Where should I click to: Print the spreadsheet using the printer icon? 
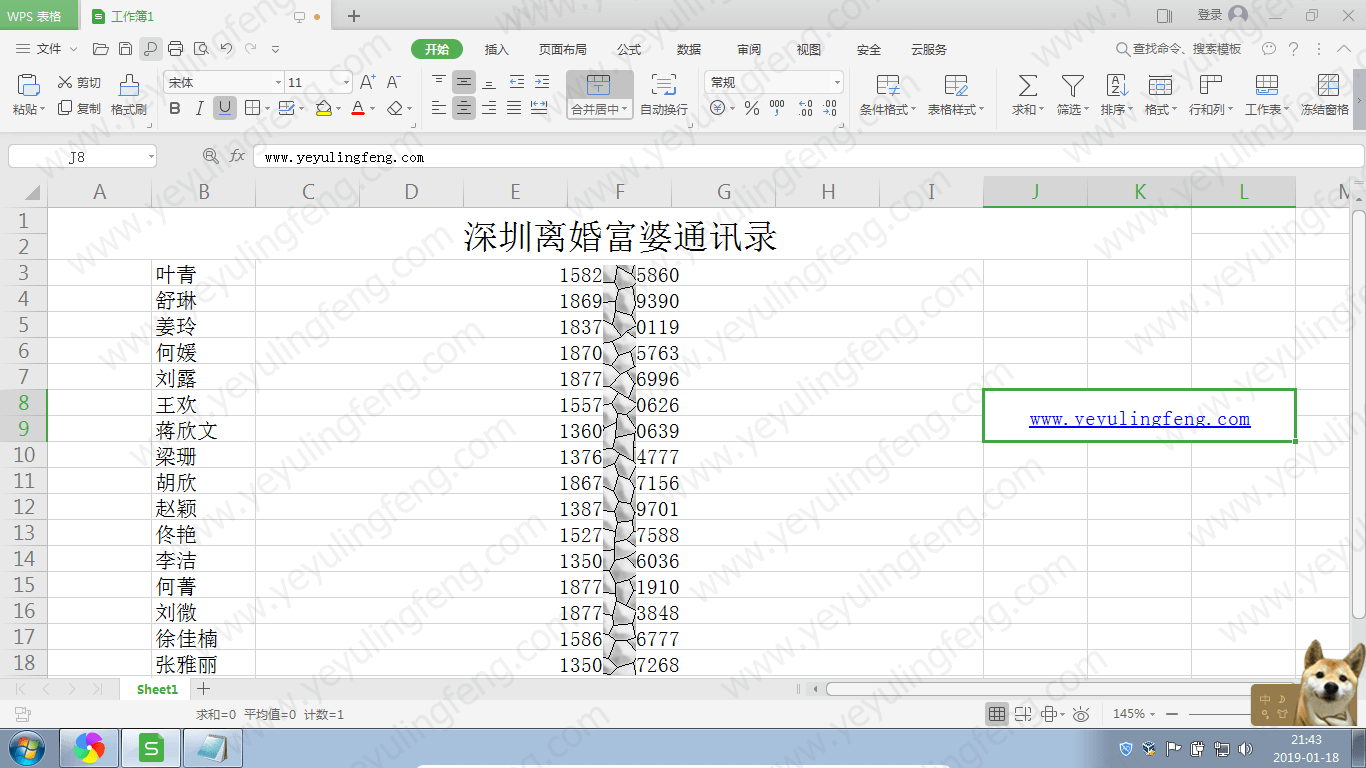coord(176,49)
